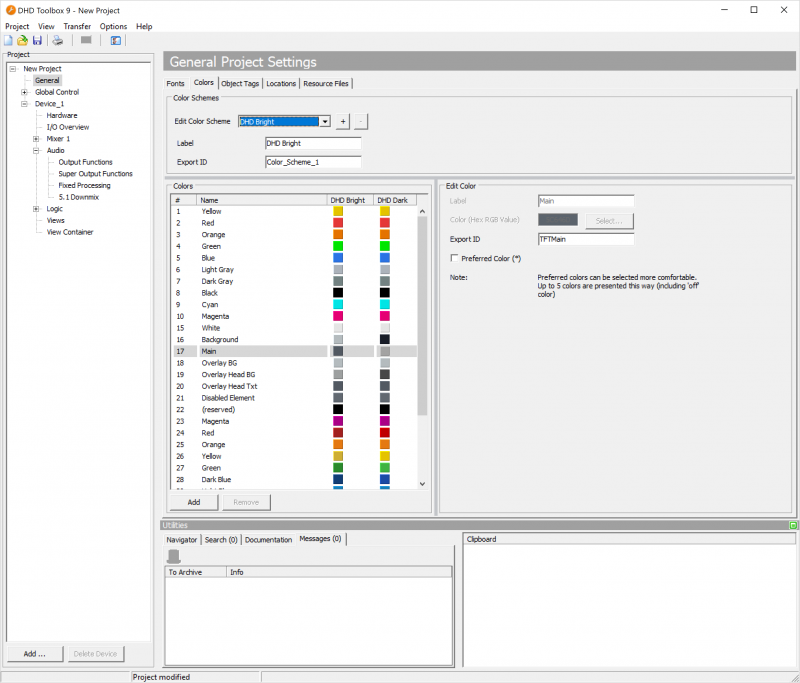
Task: Click the Add ... button under Project tree
Action: 35,653
